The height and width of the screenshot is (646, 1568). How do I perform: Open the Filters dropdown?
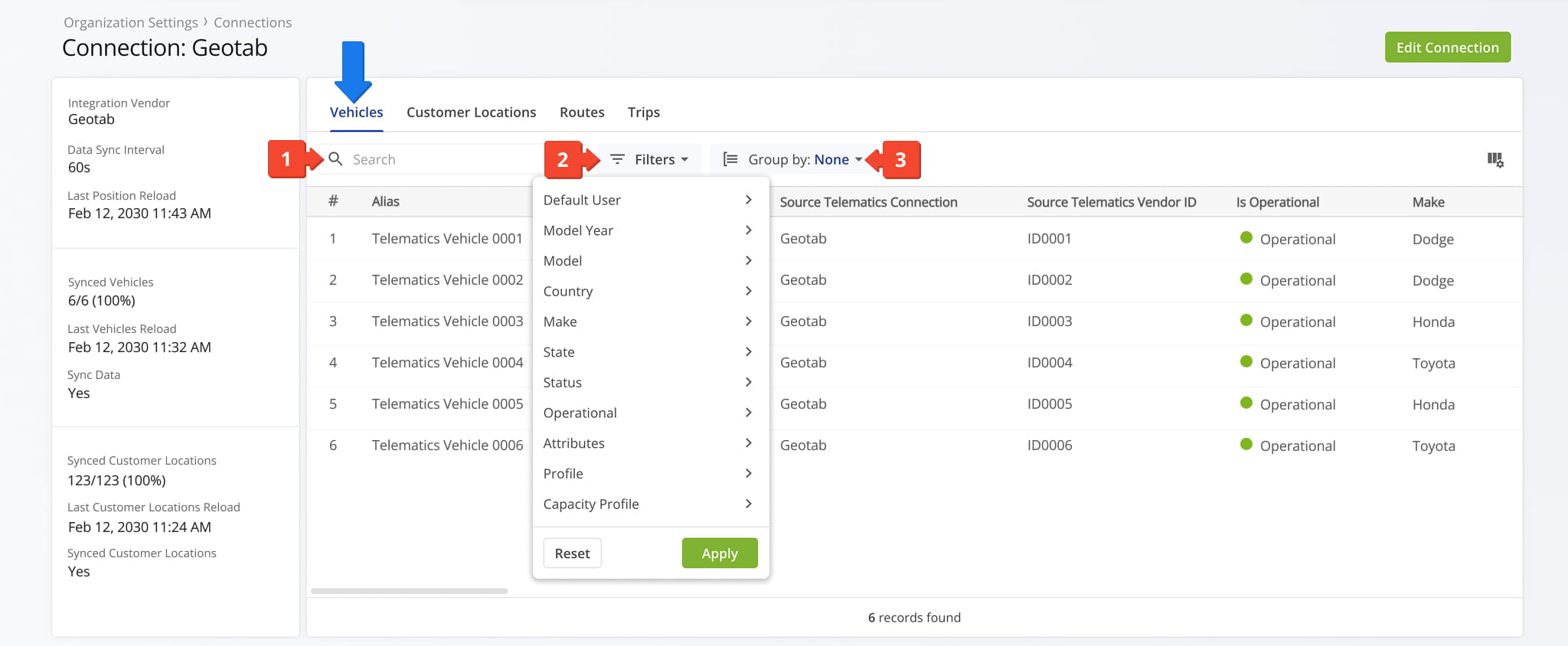point(649,159)
